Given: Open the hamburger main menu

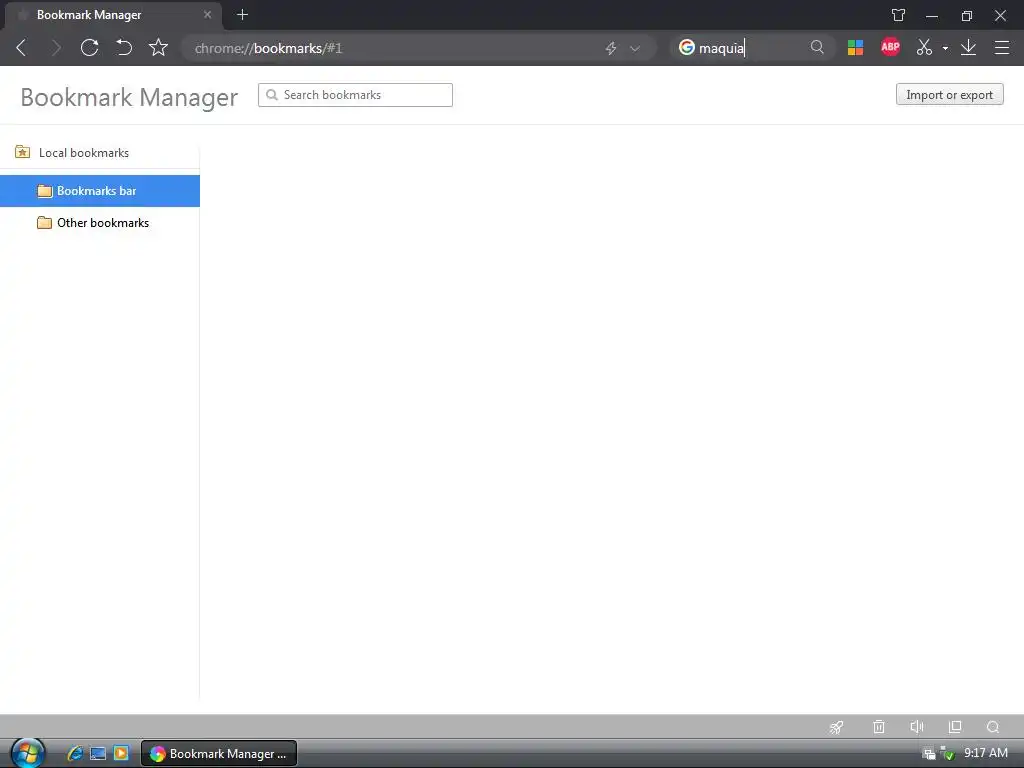Looking at the screenshot, I should [x=1002, y=48].
